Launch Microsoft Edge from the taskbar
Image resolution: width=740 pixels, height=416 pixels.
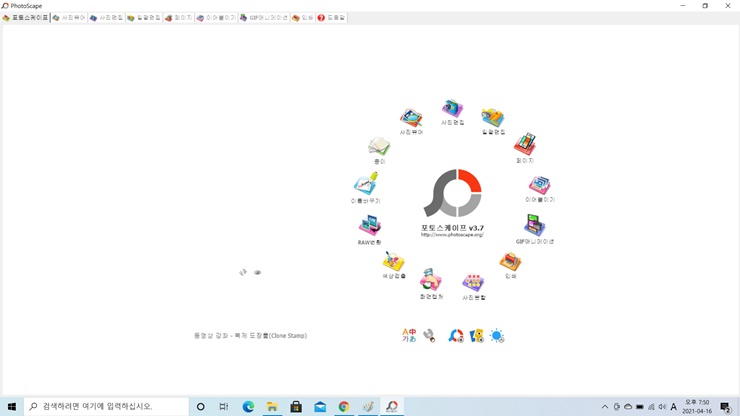click(248, 406)
